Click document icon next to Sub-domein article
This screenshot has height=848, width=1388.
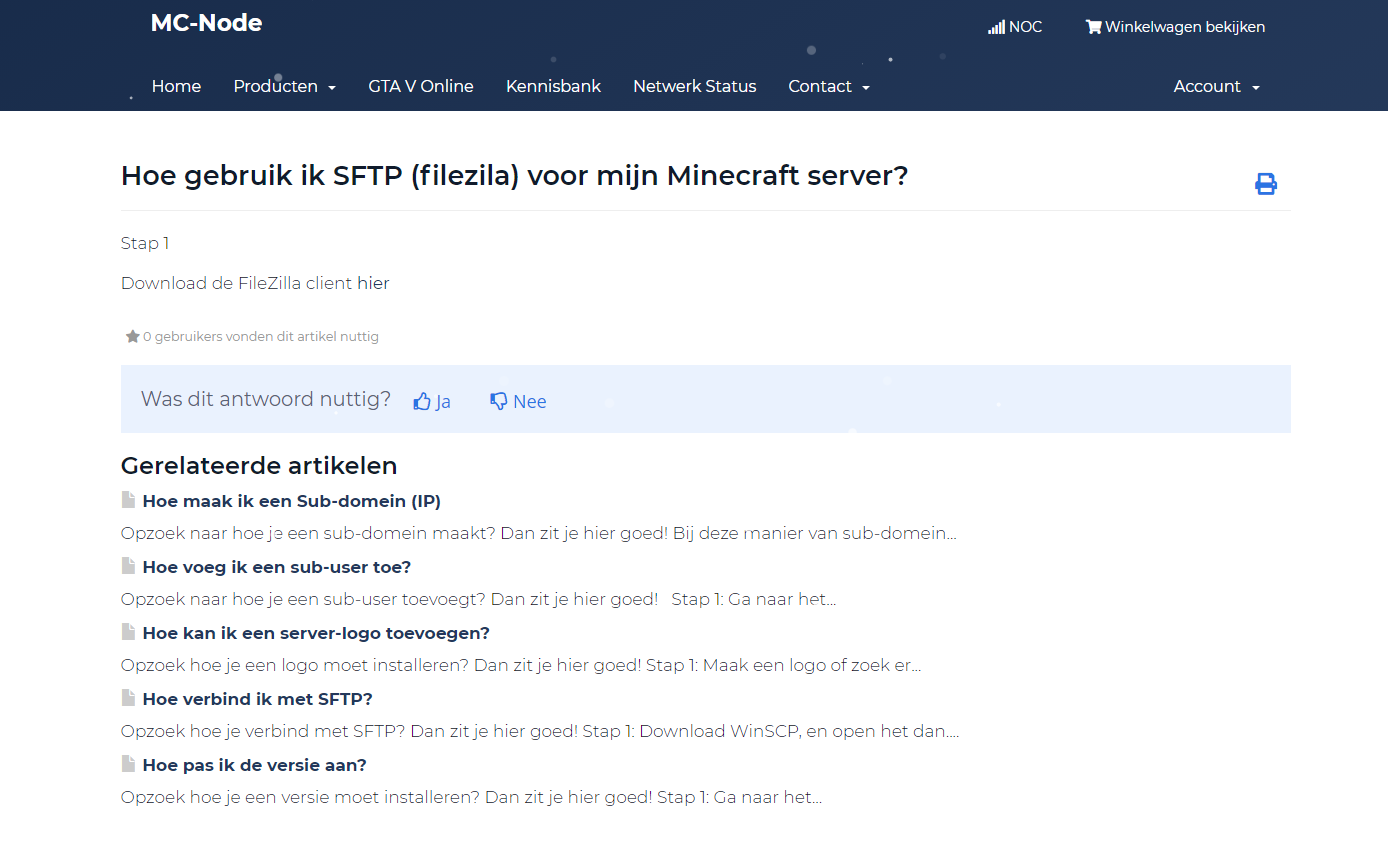pos(128,500)
